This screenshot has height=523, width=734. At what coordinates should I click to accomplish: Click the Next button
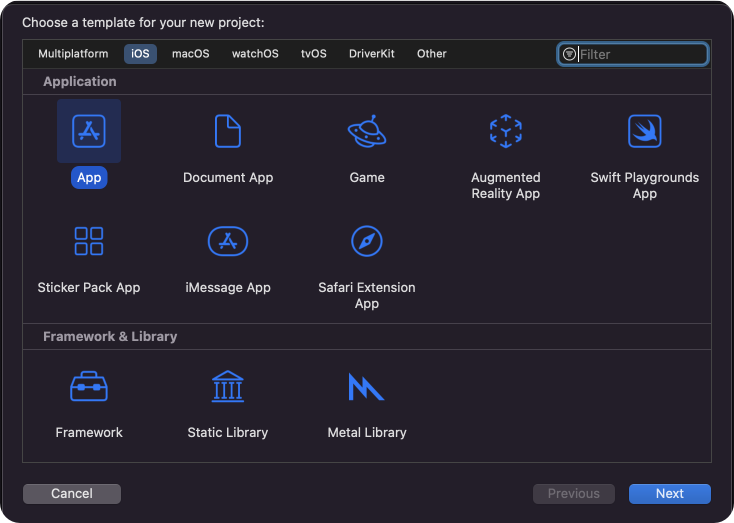(x=669, y=493)
